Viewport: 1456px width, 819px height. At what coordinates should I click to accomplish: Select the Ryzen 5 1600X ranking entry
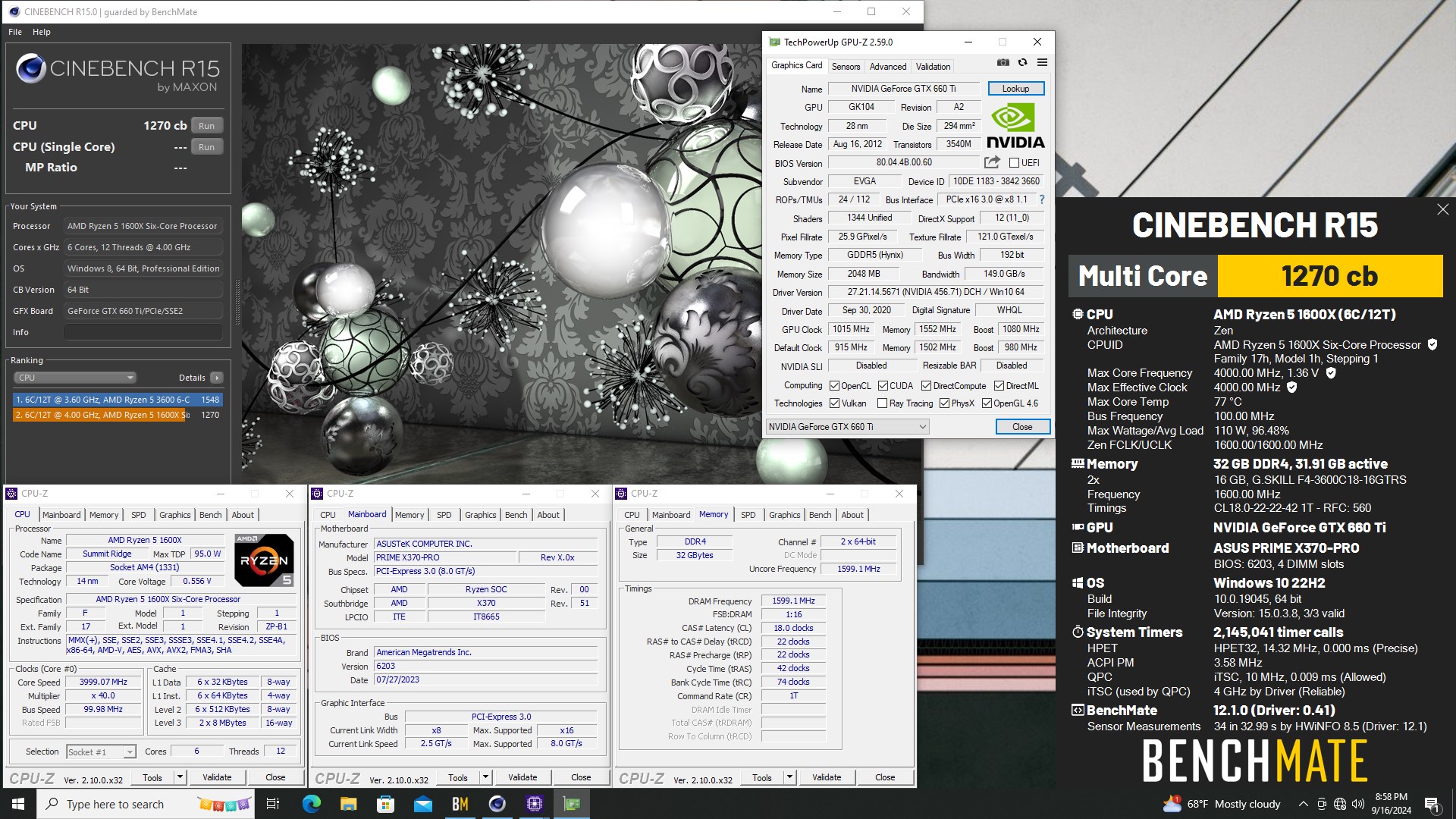click(118, 415)
